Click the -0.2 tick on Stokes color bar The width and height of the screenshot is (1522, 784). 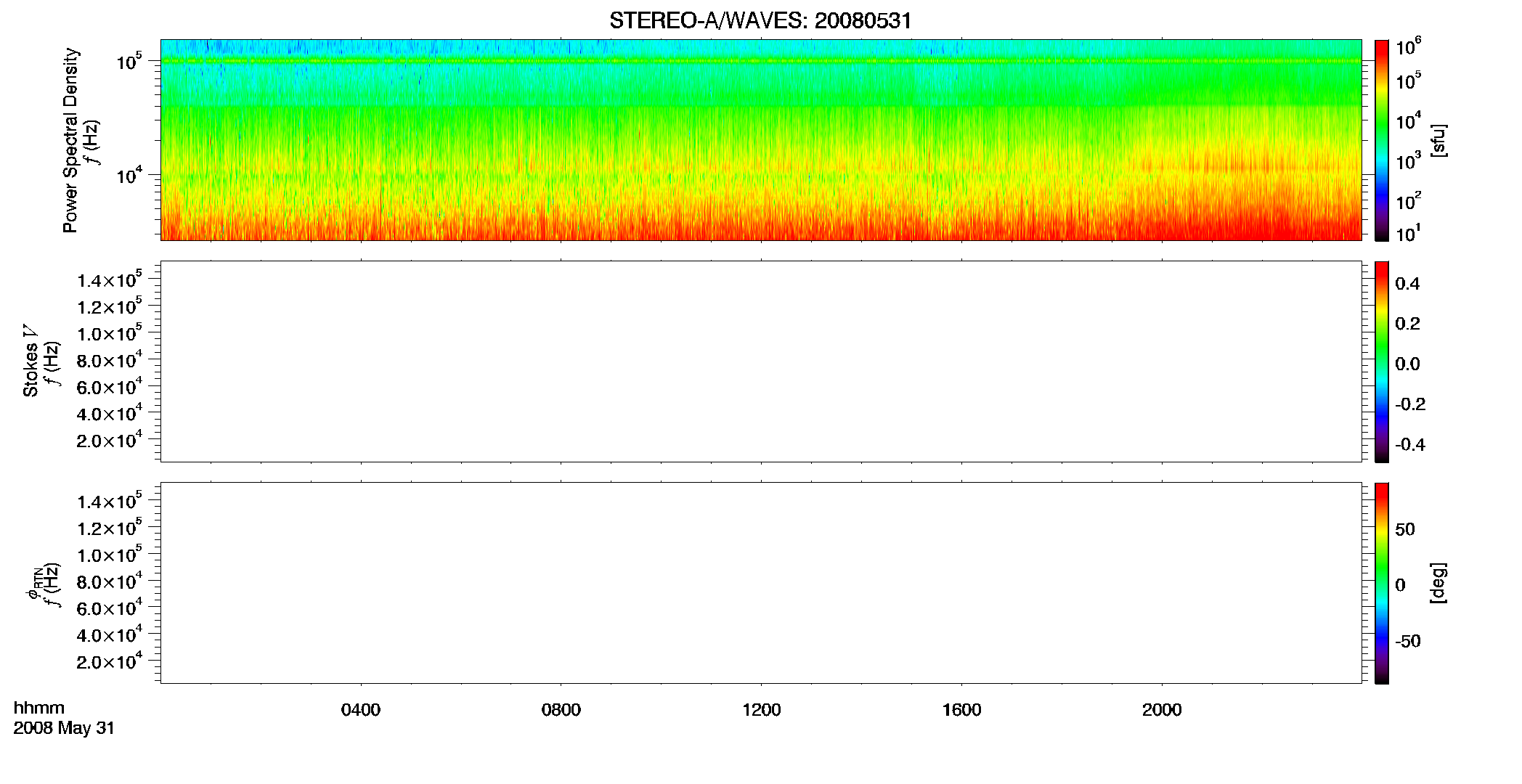(x=1410, y=404)
